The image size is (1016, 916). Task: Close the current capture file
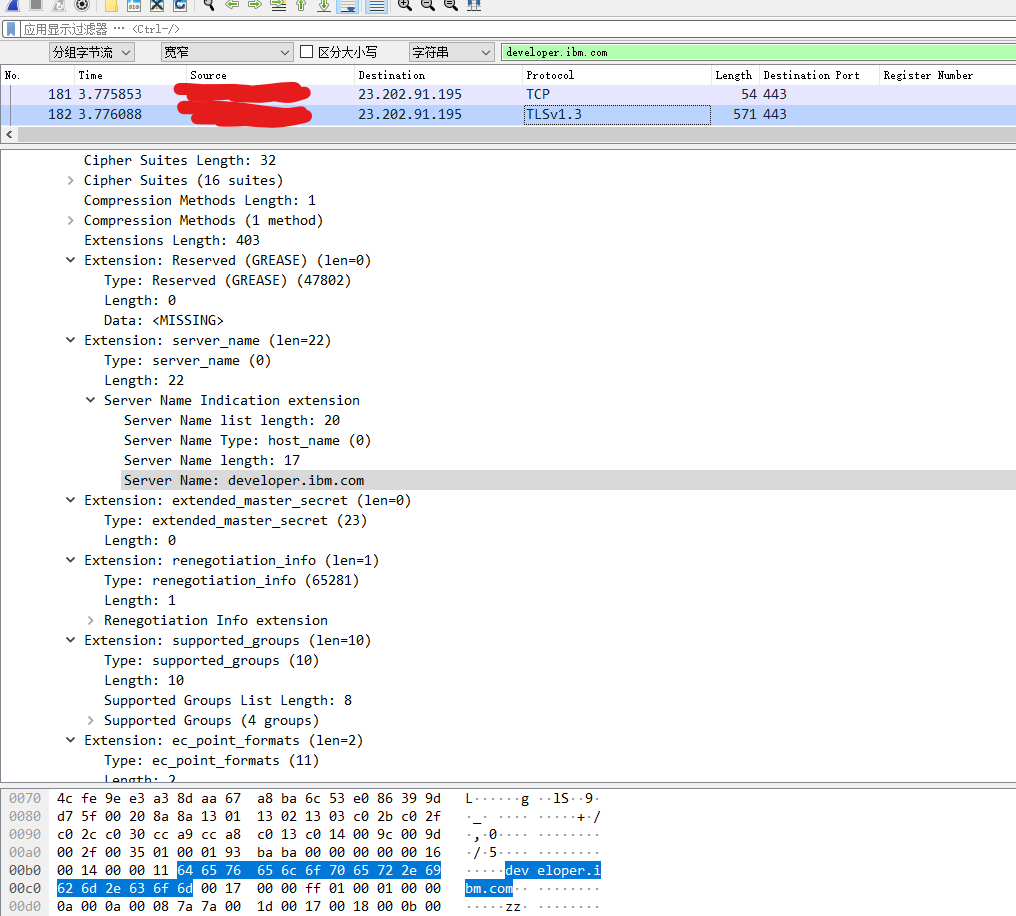(157, 5)
